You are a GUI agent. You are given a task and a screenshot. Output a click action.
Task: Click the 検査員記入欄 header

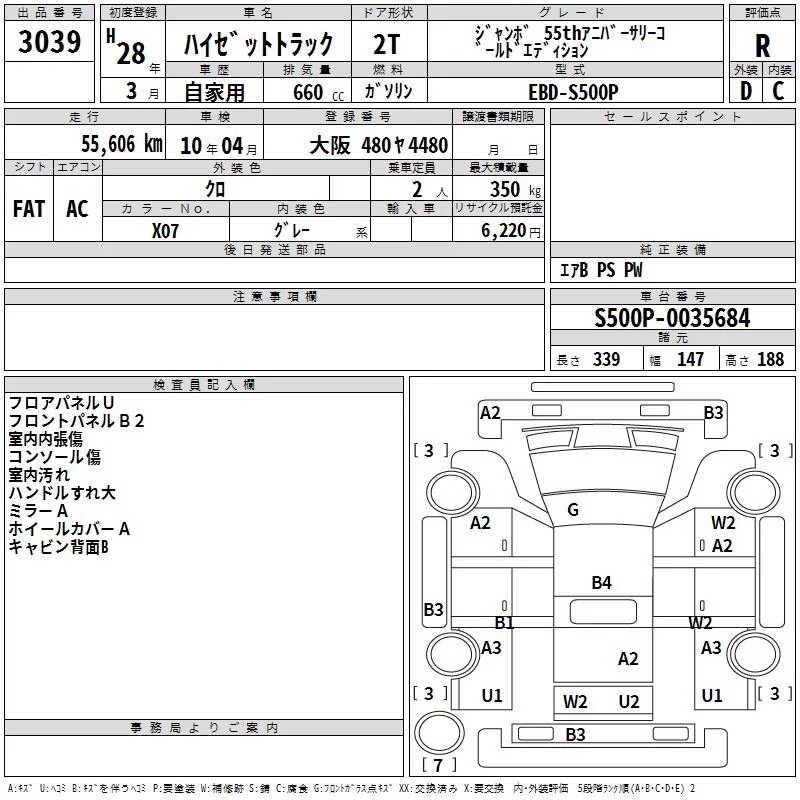tap(204, 384)
